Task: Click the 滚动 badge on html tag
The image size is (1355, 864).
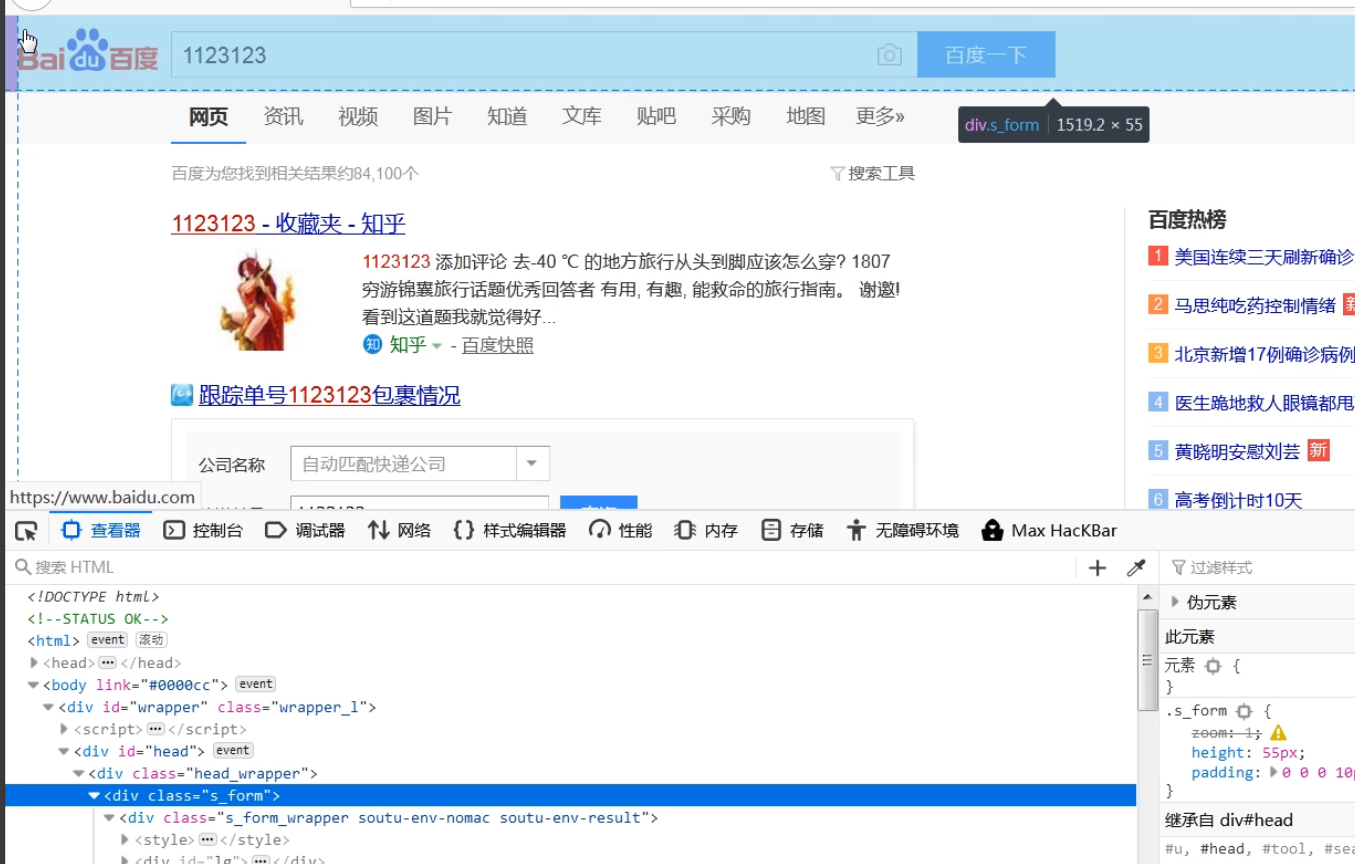Action: coord(151,640)
